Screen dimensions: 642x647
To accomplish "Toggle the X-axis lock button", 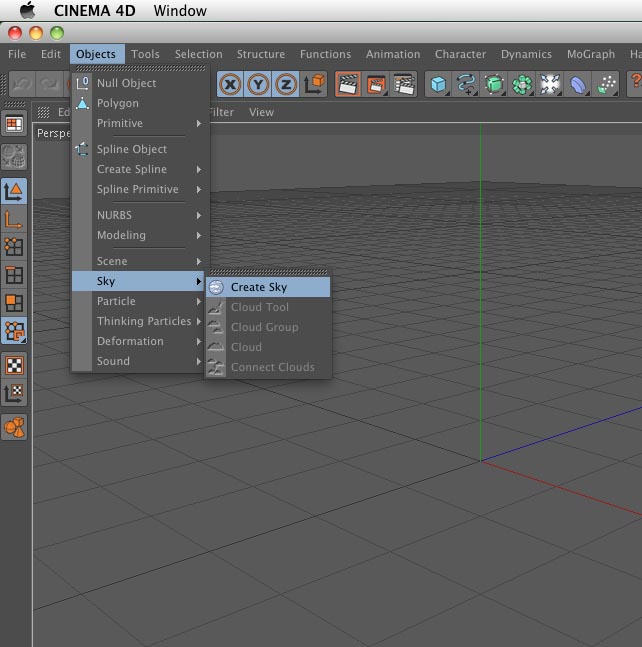I will tap(230, 85).
